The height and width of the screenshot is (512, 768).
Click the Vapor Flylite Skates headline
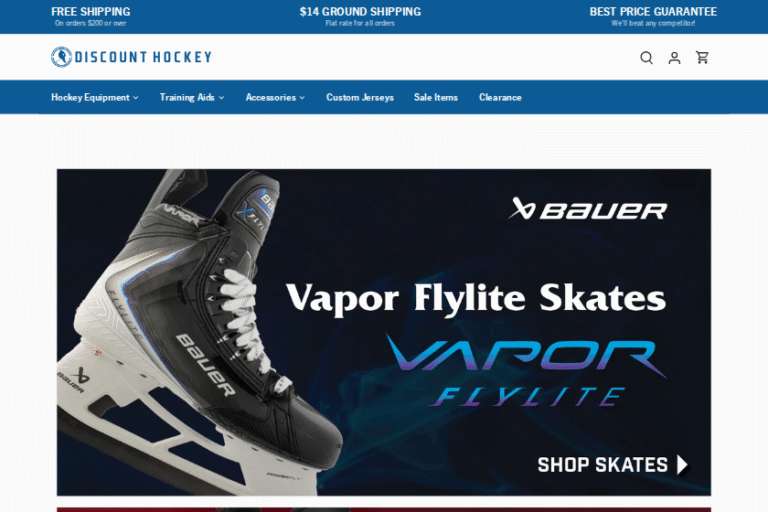pos(476,297)
